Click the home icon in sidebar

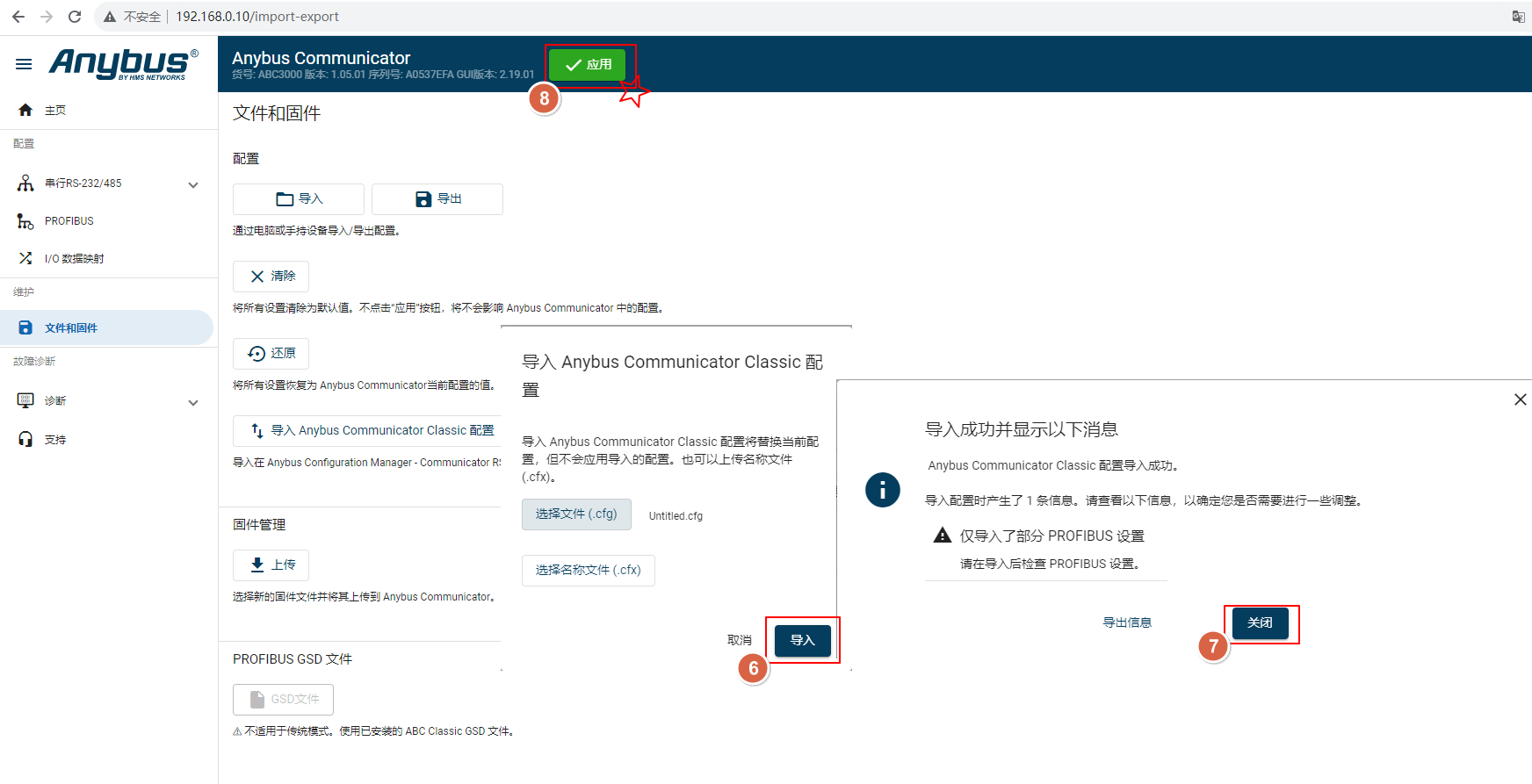pos(25,110)
